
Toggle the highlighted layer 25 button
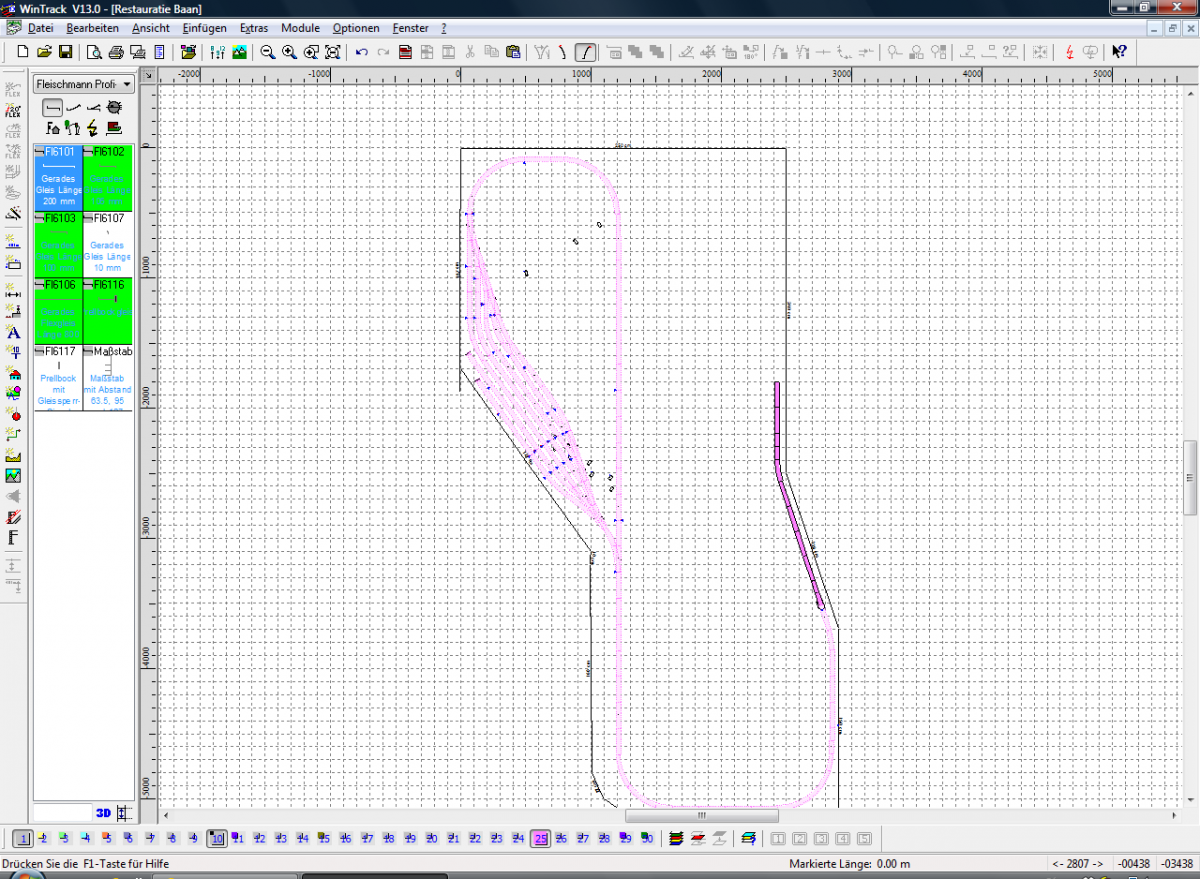tap(540, 838)
